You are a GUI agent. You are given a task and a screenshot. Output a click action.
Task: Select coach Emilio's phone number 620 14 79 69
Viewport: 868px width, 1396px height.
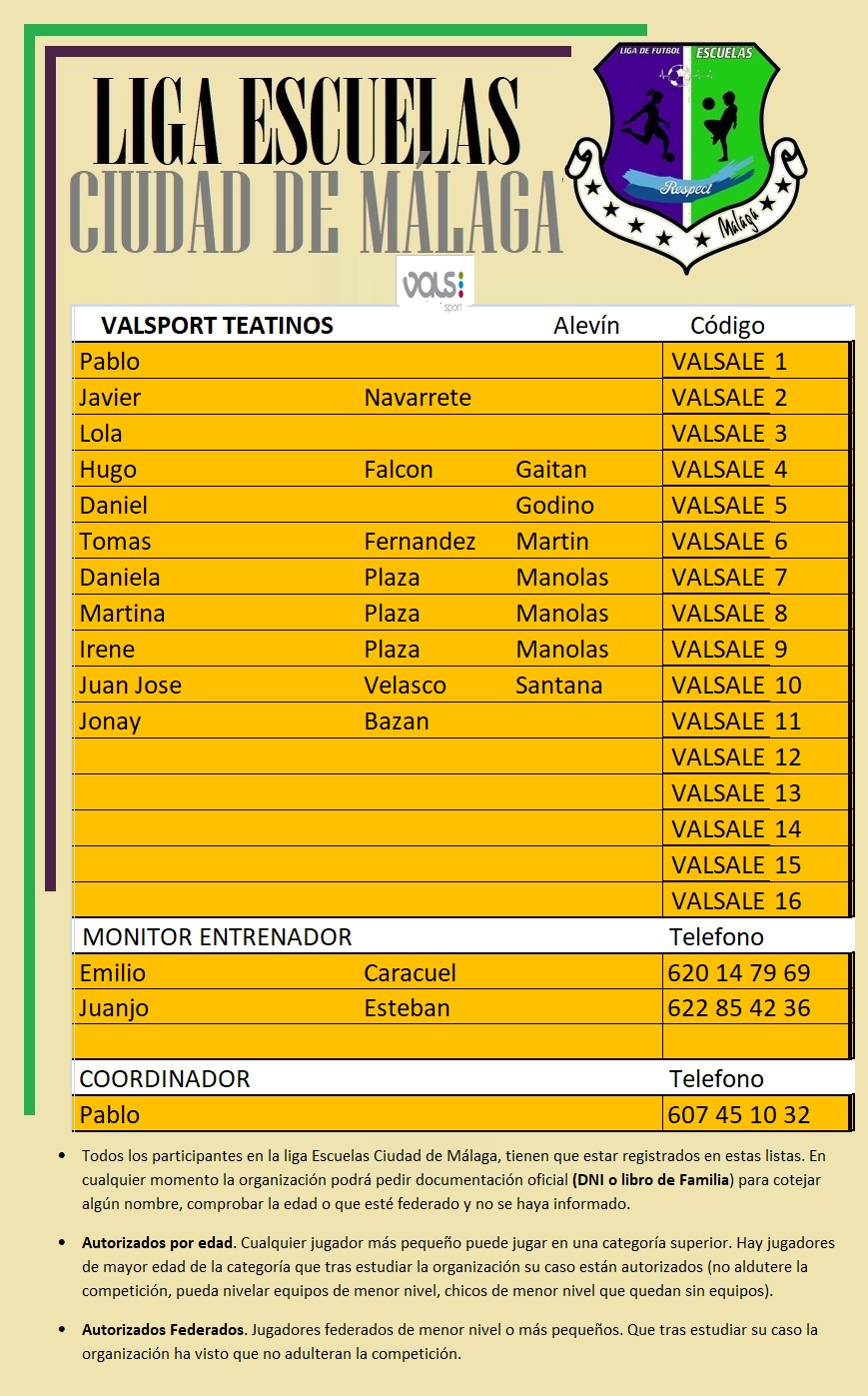[738, 973]
